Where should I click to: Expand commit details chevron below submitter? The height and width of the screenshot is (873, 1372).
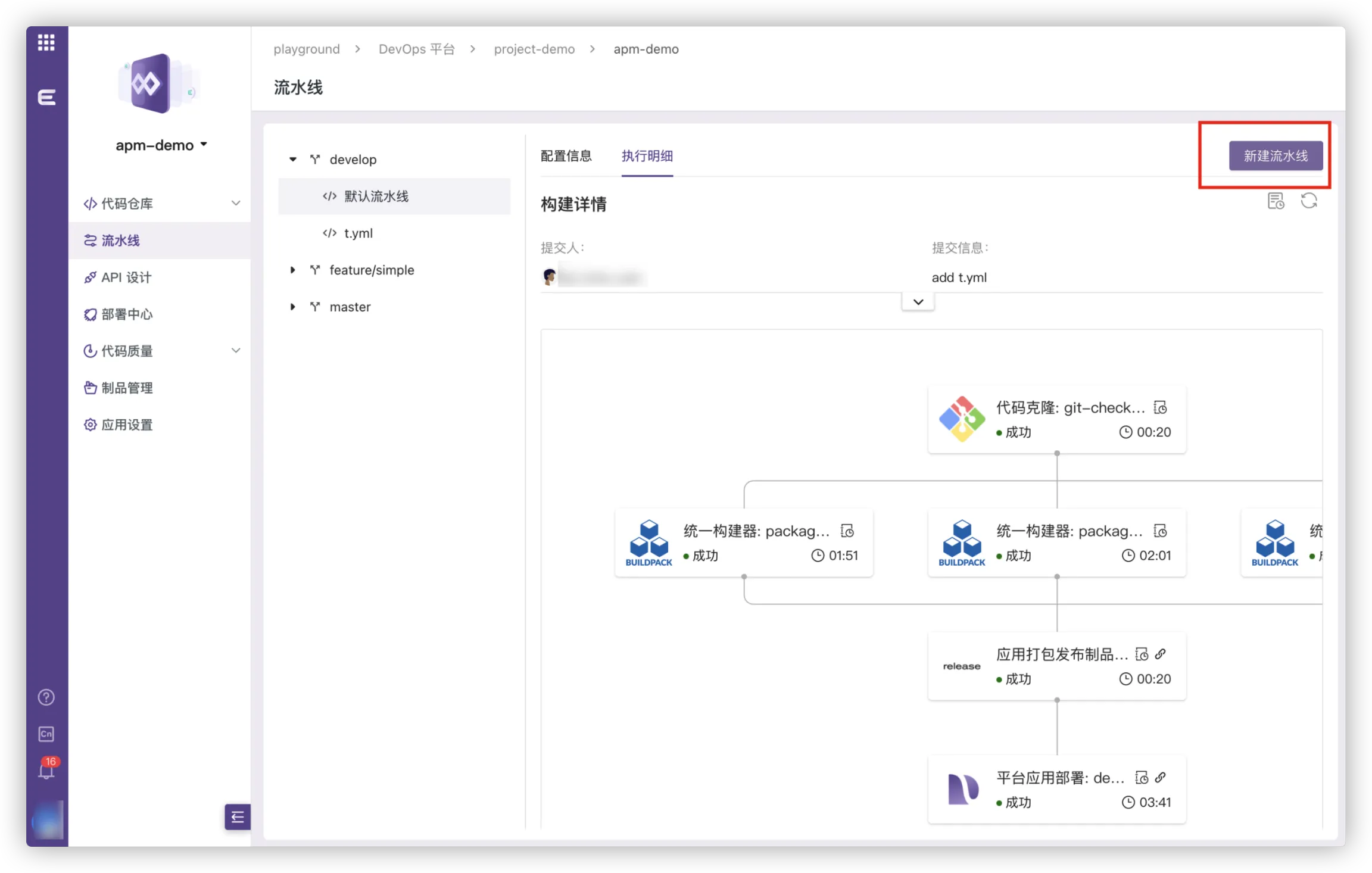[x=918, y=302]
